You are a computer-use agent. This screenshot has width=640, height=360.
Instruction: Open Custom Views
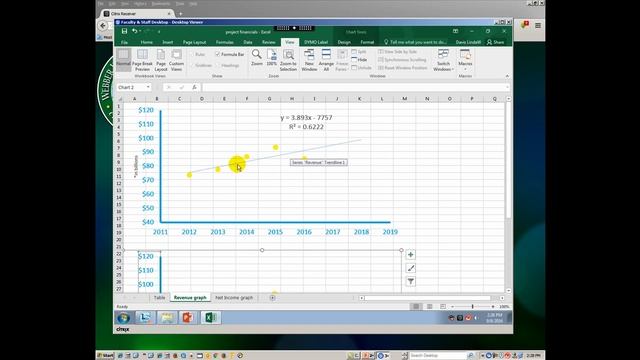176,60
